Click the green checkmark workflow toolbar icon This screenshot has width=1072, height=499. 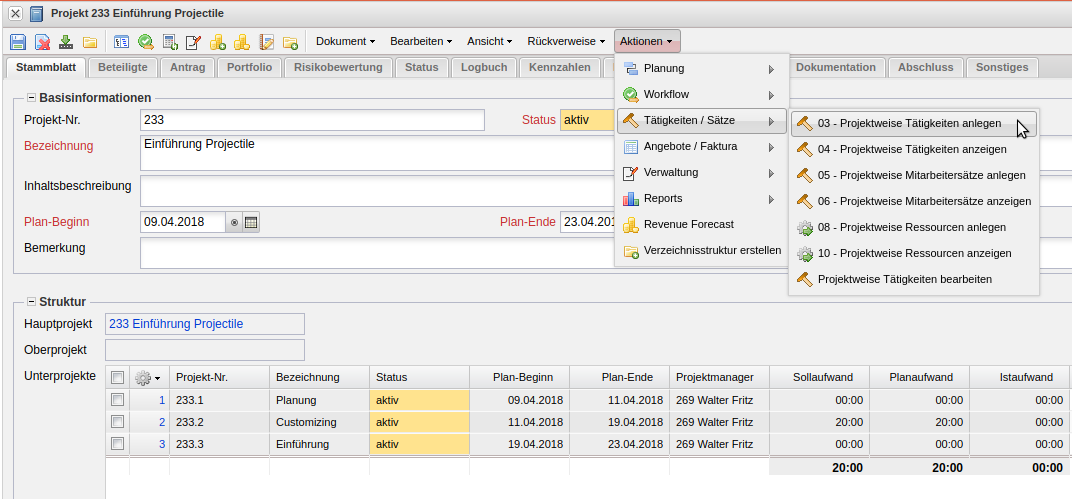click(x=146, y=42)
